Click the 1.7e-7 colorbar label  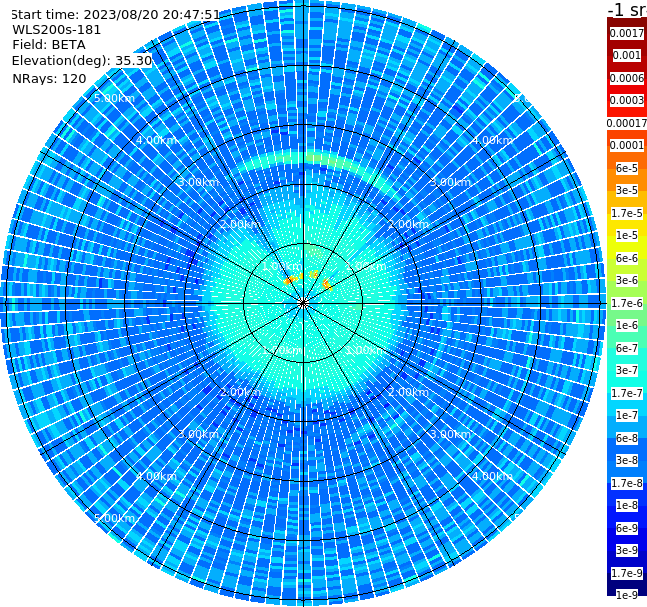pos(627,393)
